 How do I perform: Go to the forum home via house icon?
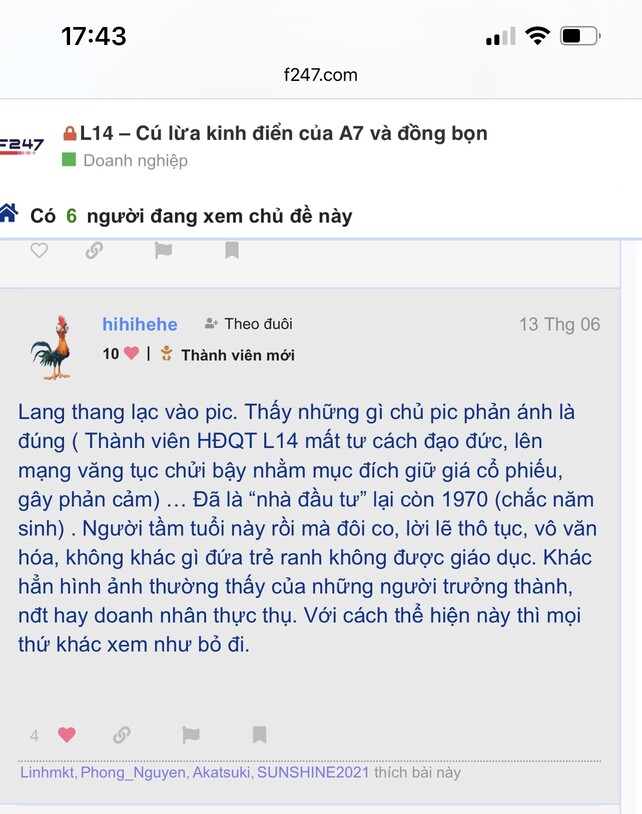tap(9, 213)
